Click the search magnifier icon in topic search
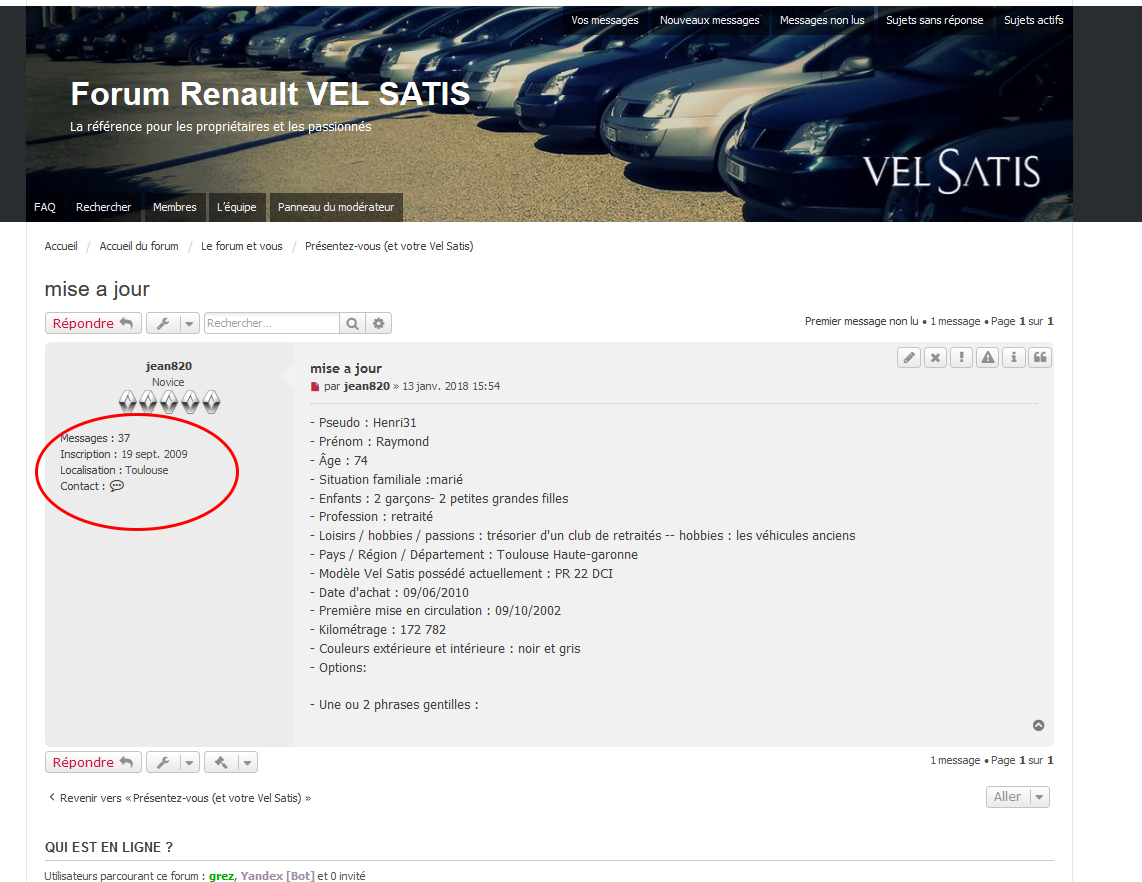 point(353,323)
